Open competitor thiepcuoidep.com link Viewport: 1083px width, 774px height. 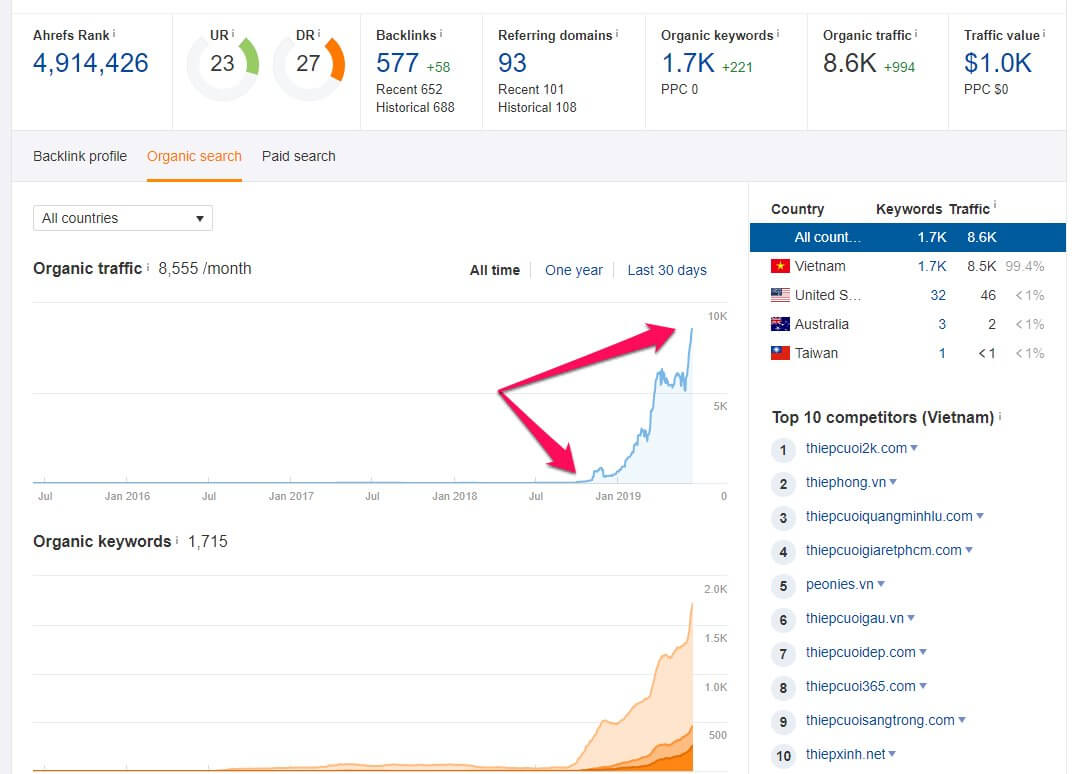861,652
